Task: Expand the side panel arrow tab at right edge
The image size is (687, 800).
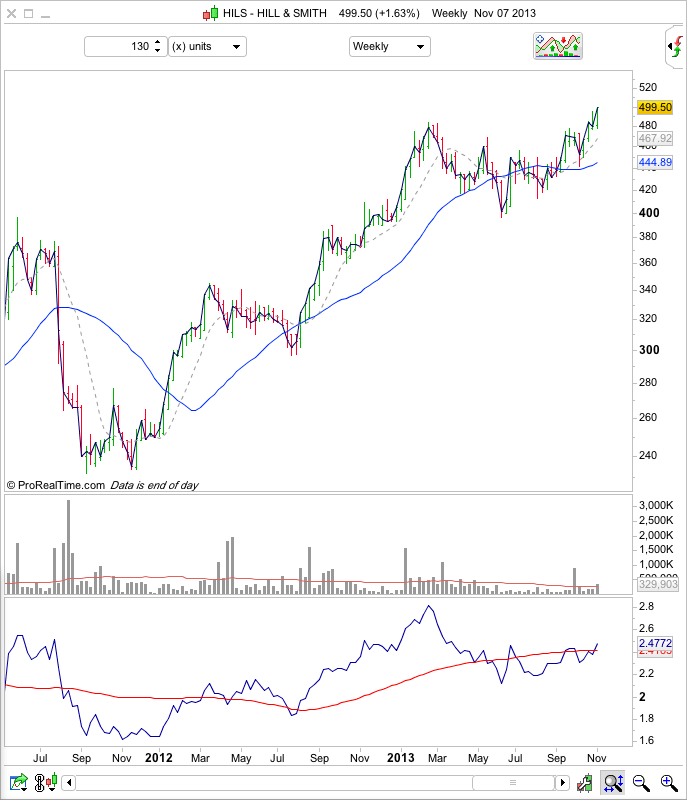Action: (x=675, y=47)
